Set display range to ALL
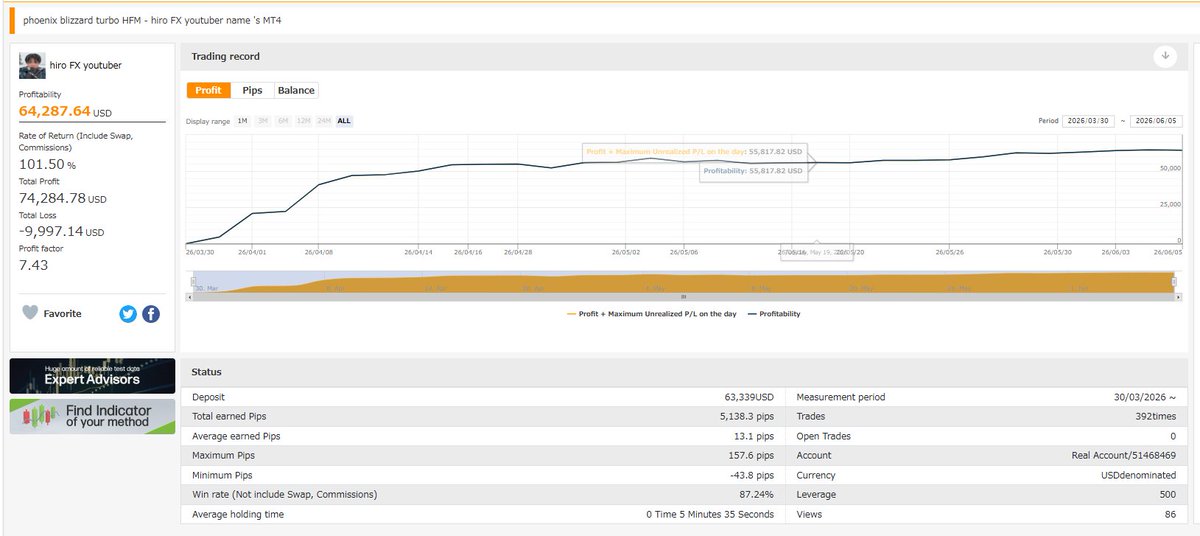This screenshot has width=1200, height=536. pos(344,121)
